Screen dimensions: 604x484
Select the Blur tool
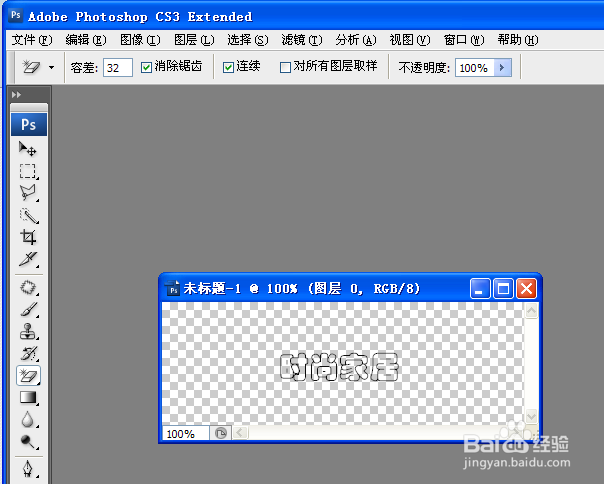[28, 420]
